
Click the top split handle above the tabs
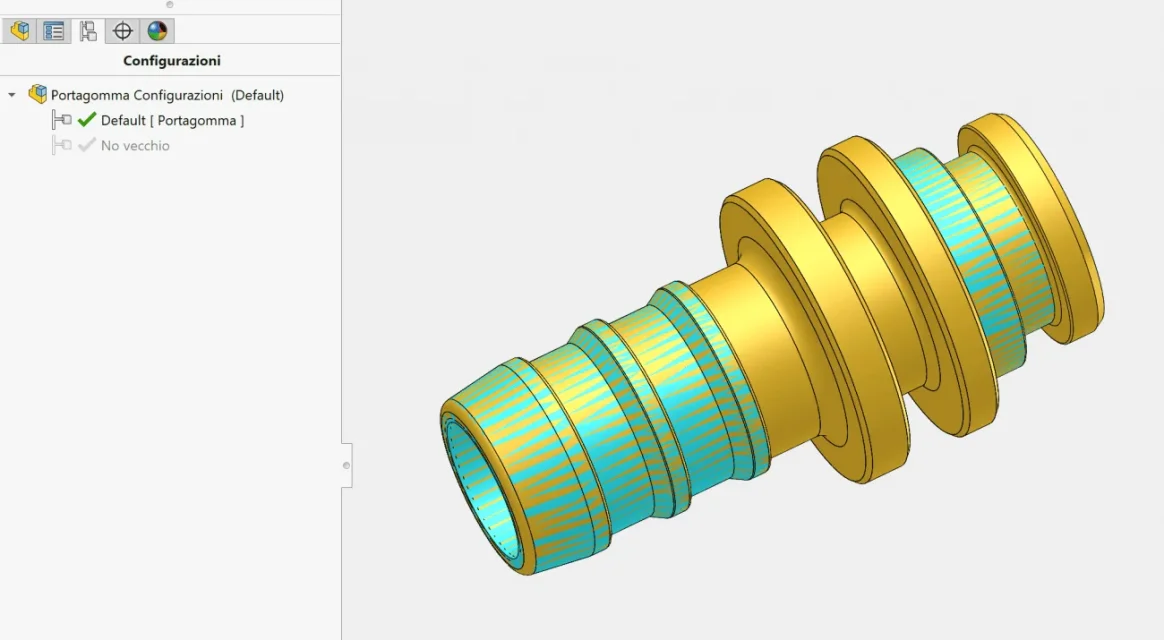170,4
